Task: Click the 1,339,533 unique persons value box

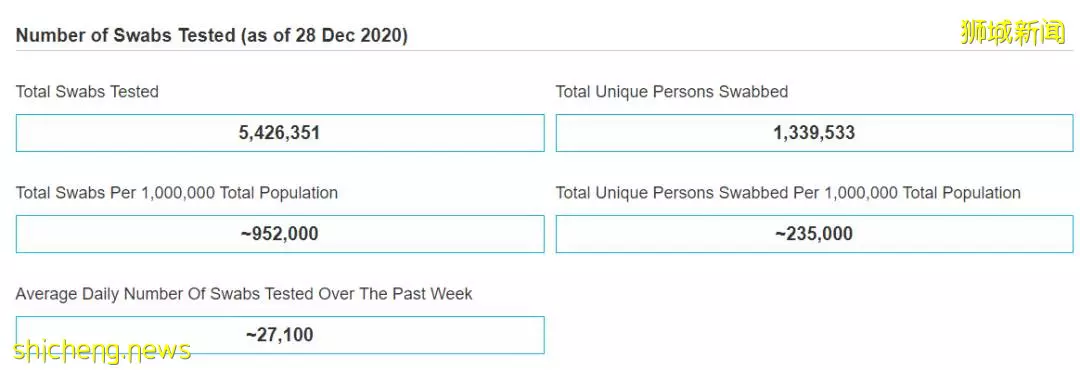Action: [814, 133]
